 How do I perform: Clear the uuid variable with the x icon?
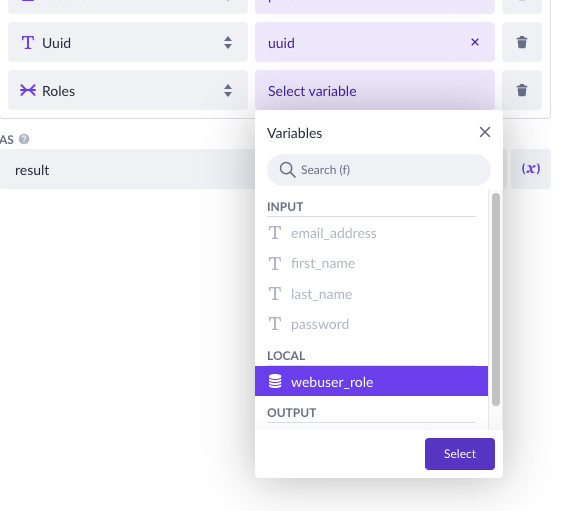[x=475, y=42]
